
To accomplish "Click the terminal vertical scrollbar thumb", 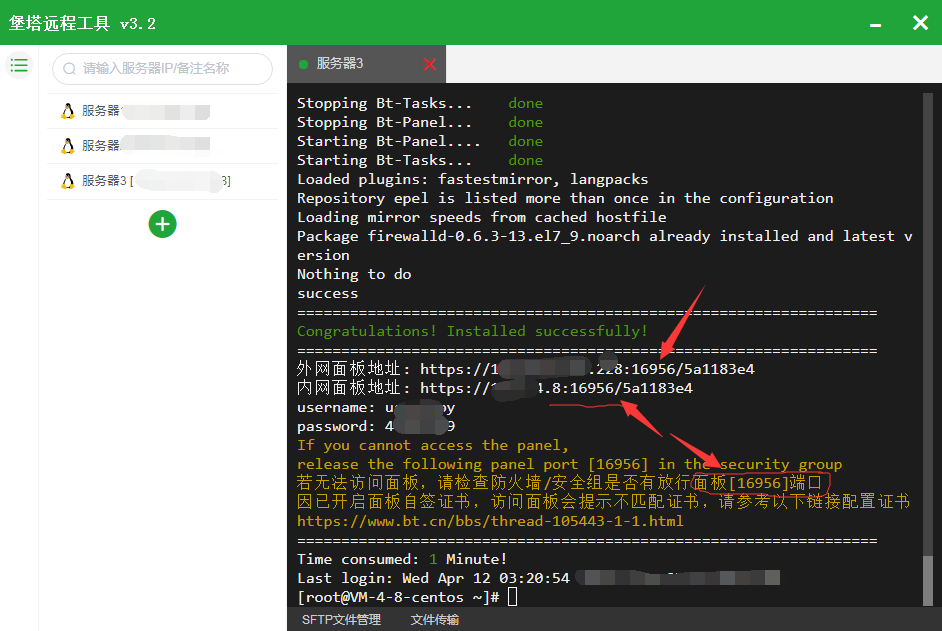I will pyautogui.click(x=928, y=581).
